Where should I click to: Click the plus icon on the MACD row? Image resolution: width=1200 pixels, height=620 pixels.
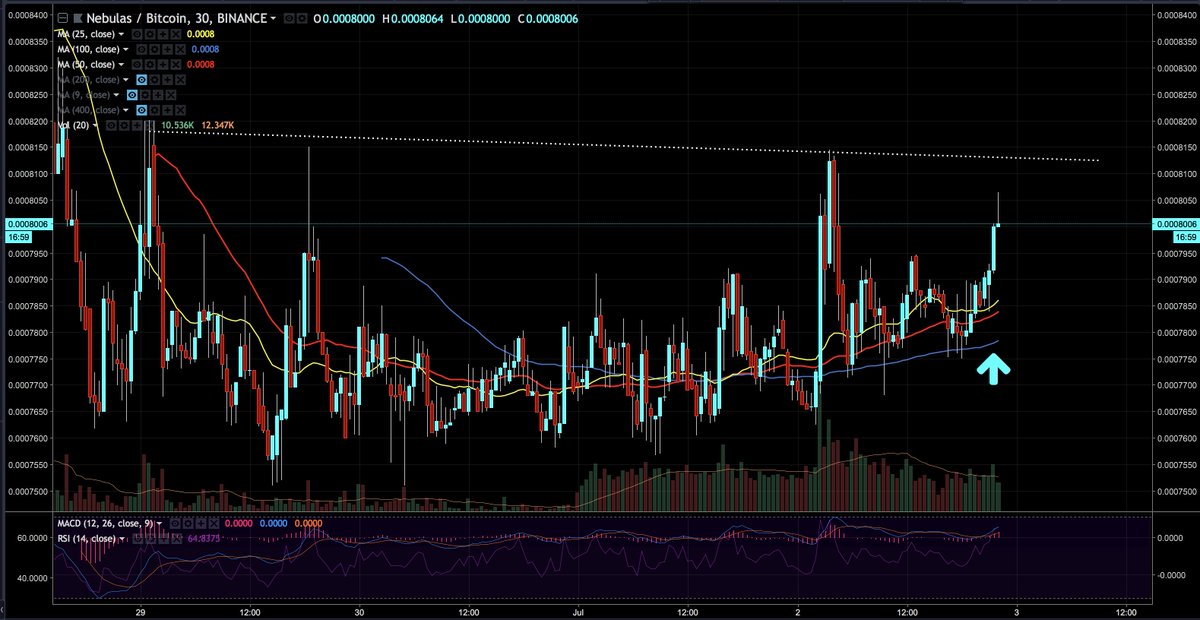pos(201,522)
